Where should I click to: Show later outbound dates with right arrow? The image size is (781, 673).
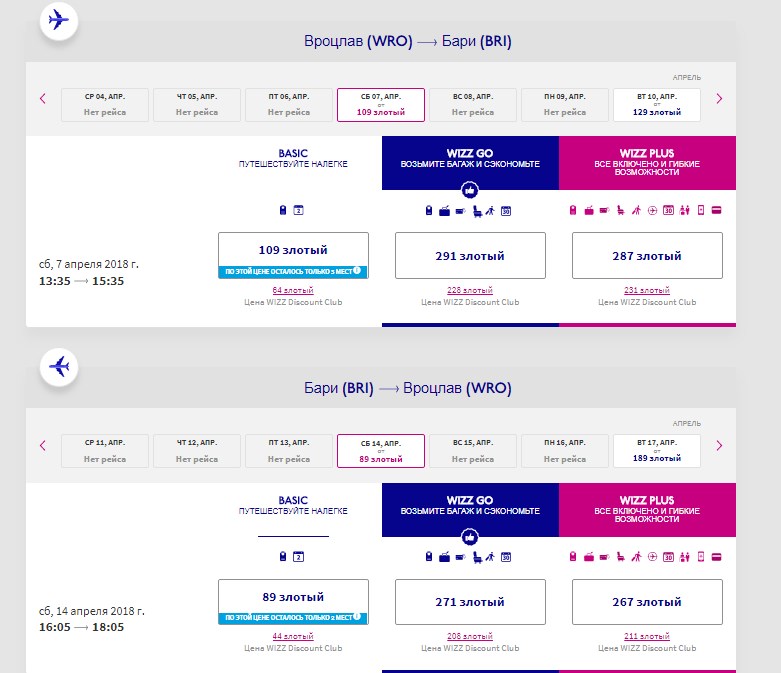click(719, 99)
